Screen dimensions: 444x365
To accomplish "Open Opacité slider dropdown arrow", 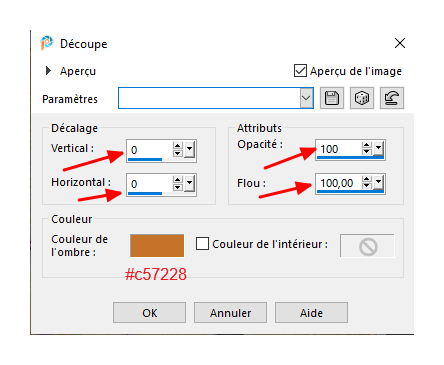I will 379,149.
